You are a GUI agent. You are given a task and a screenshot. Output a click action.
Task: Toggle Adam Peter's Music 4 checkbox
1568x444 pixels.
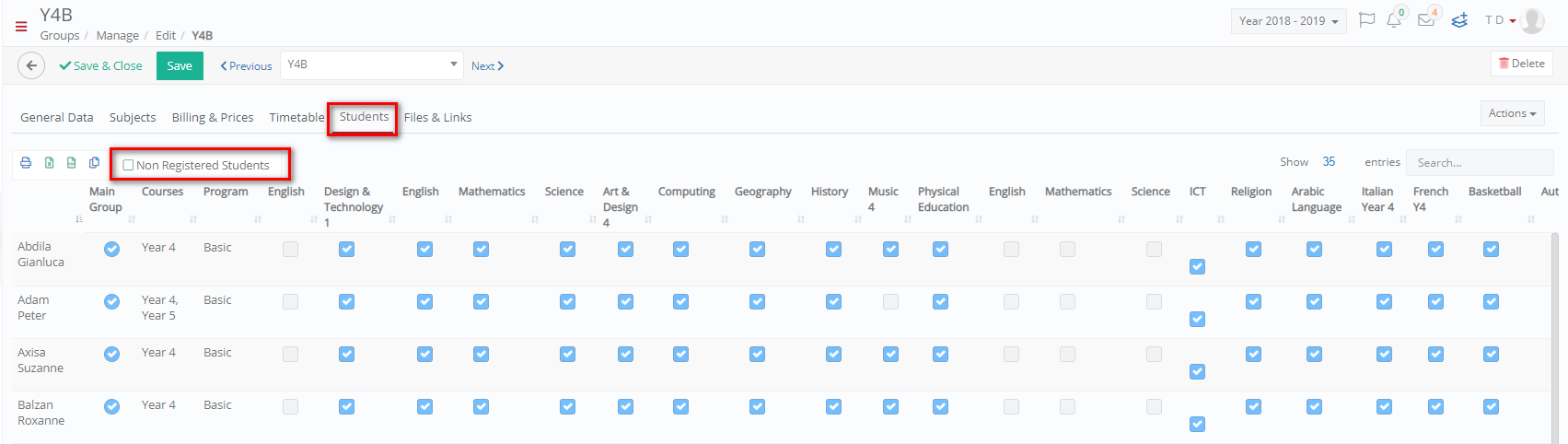[890, 301]
